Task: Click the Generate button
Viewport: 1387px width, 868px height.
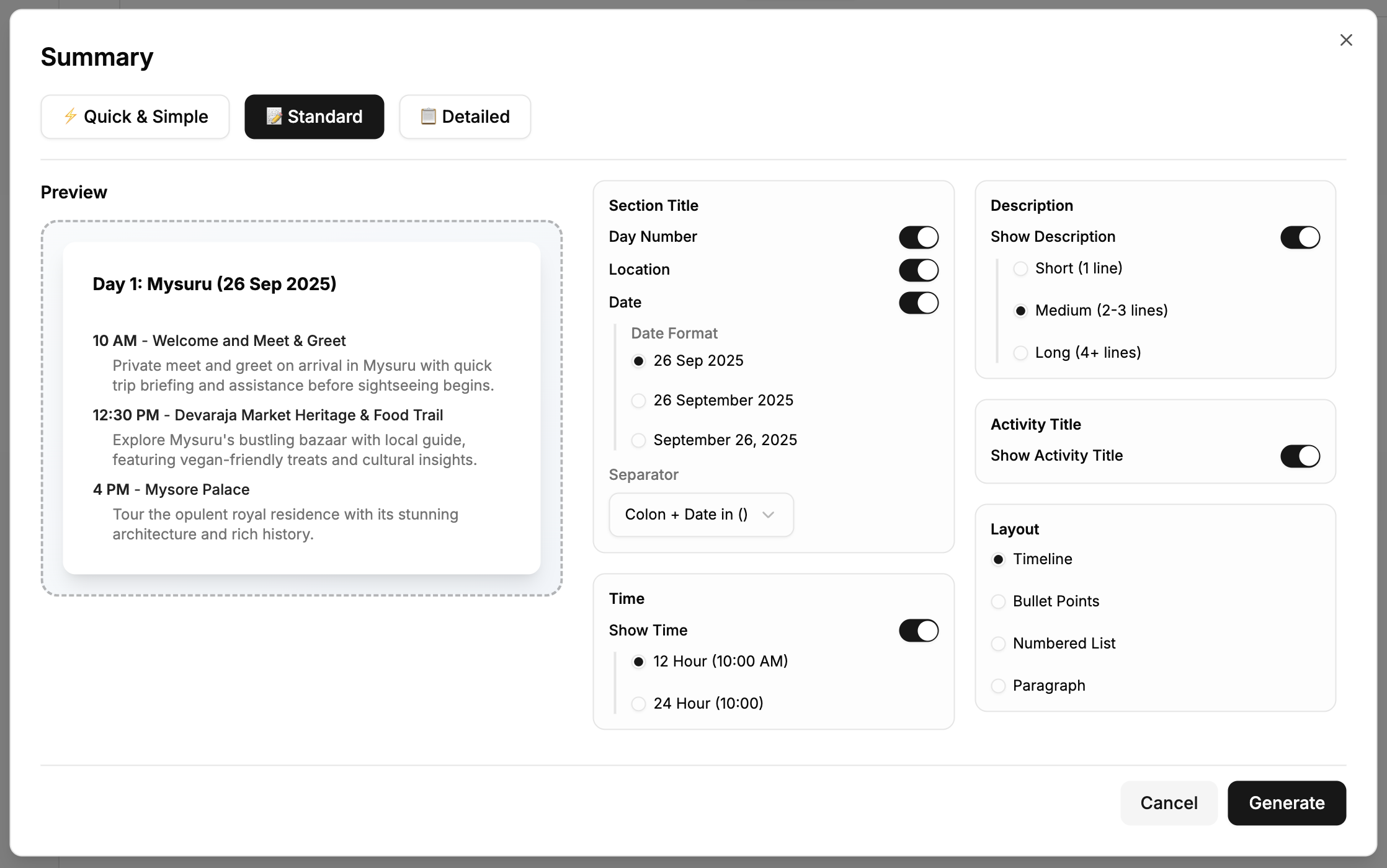Action: click(x=1287, y=803)
